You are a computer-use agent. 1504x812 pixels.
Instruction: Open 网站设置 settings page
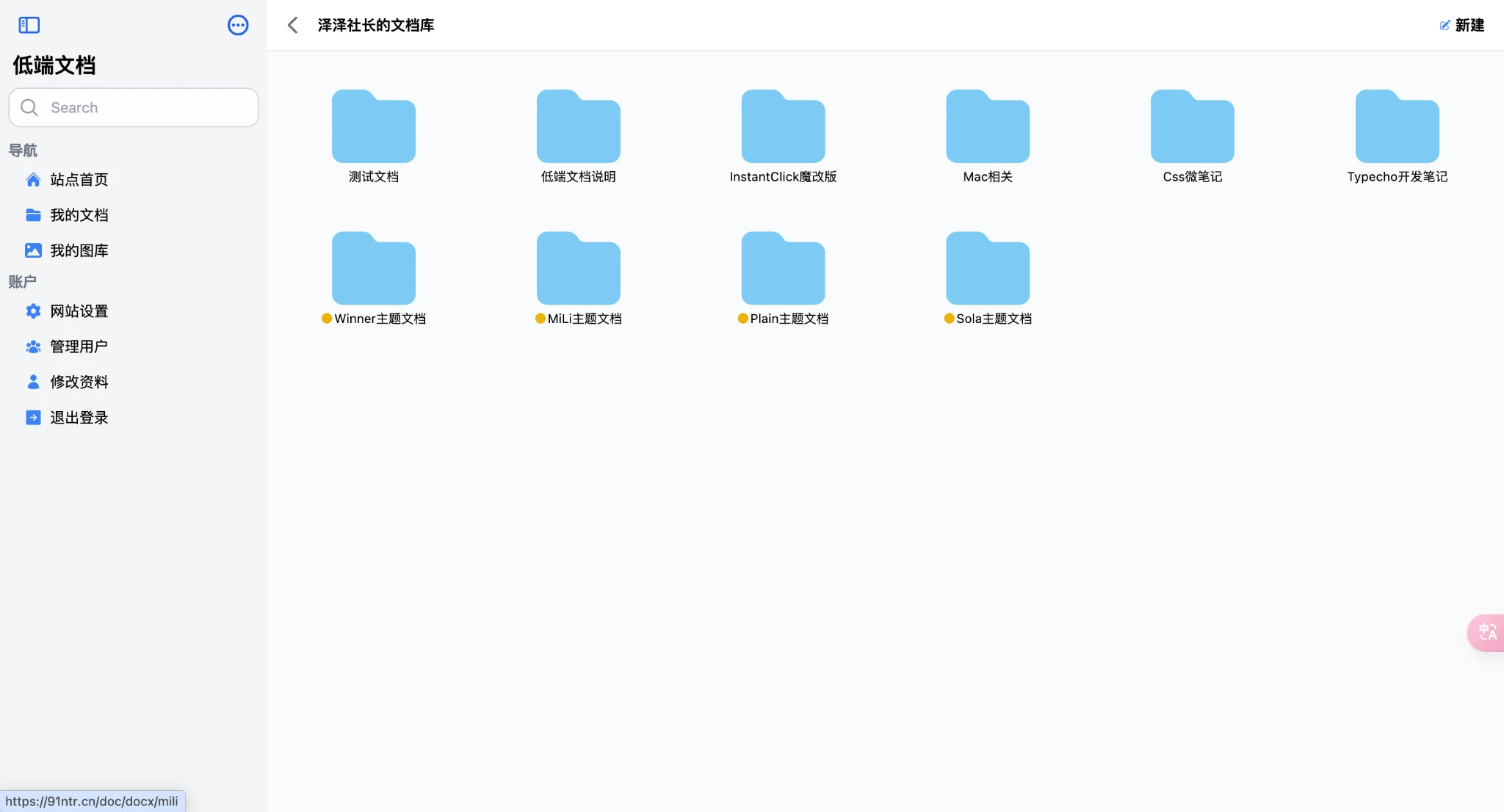coord(79,311)
